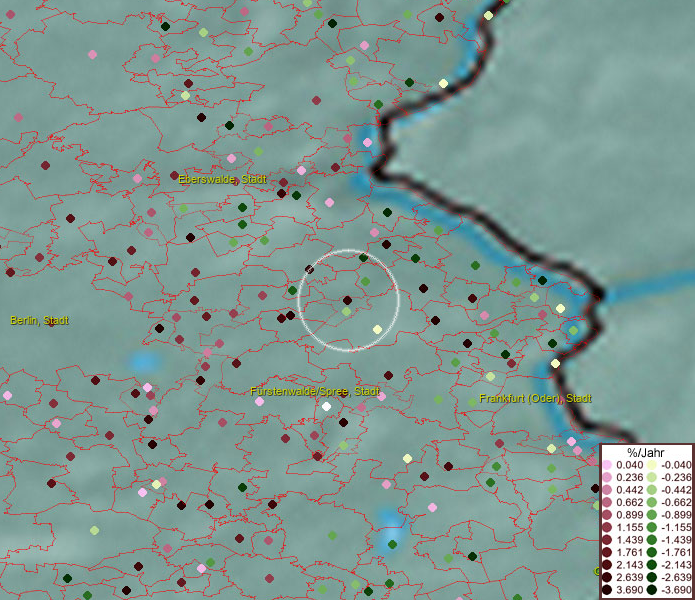
Task: Click the 1.439 legend value
Action: click(x=629, y=540)
